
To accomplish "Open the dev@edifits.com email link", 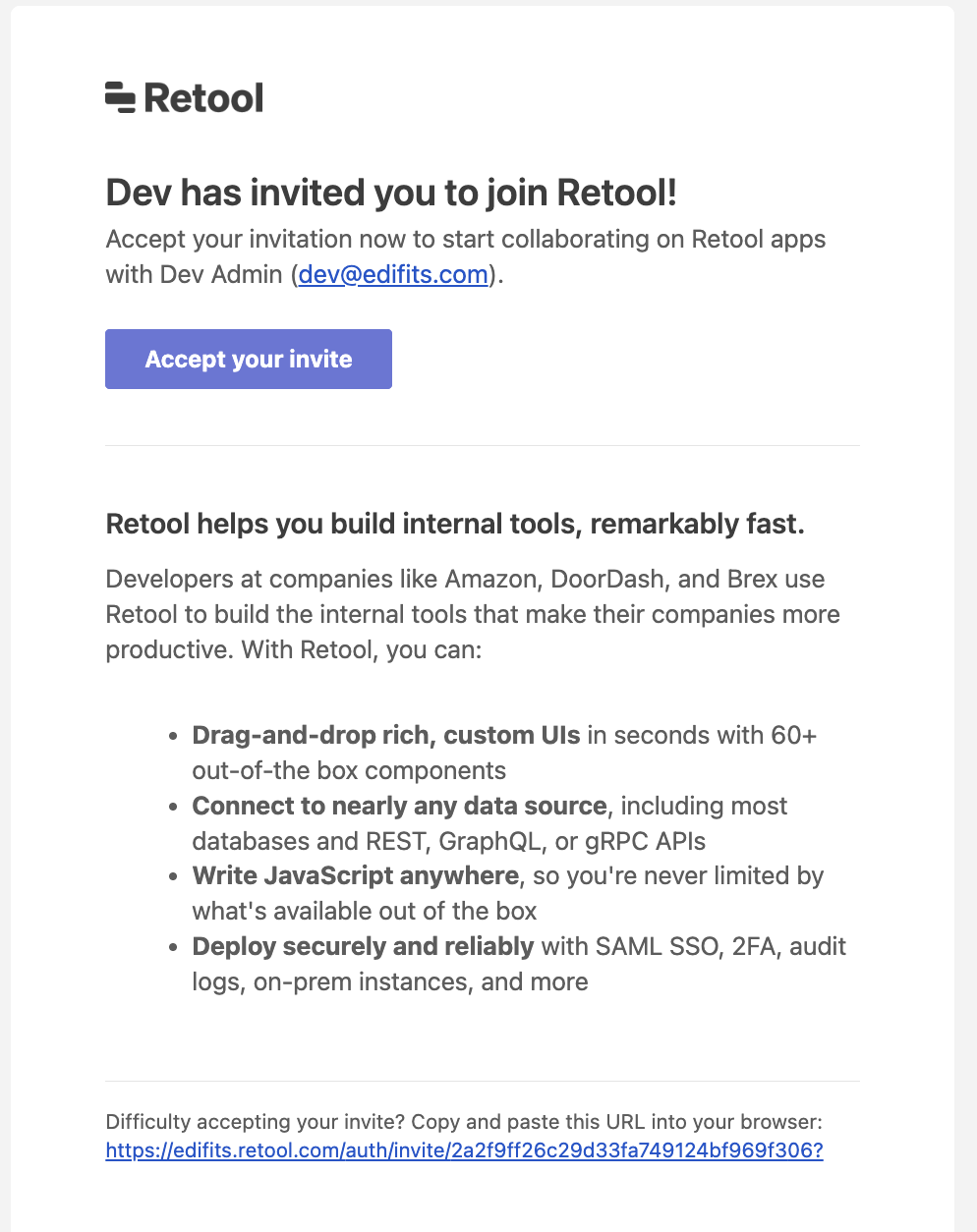I will point(393,274).
